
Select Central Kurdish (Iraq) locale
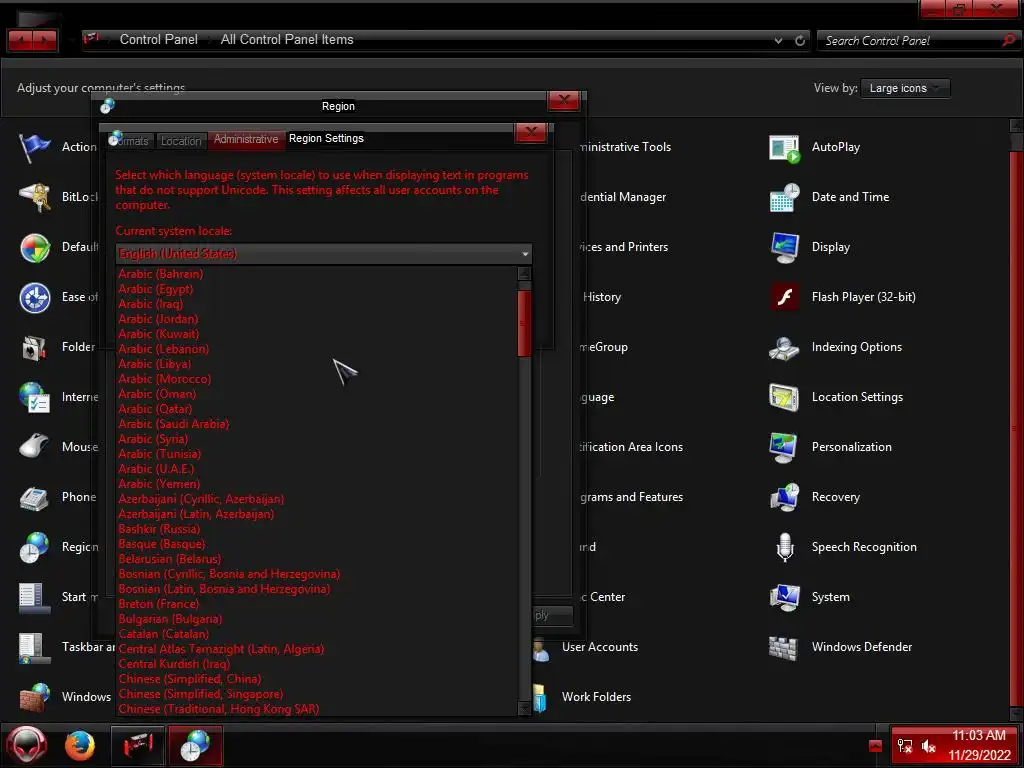(x=317, y=665)
